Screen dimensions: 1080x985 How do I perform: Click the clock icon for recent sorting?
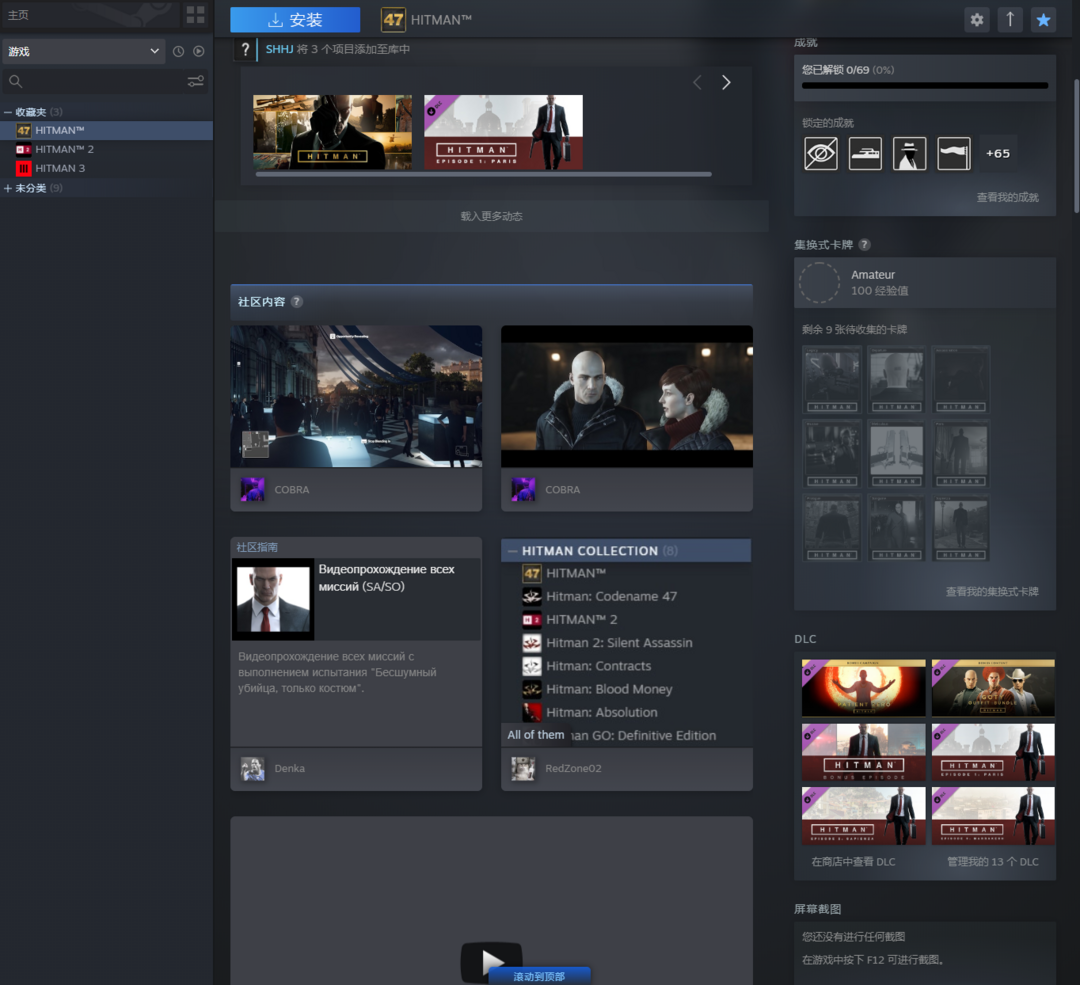[x=178, y=51]
